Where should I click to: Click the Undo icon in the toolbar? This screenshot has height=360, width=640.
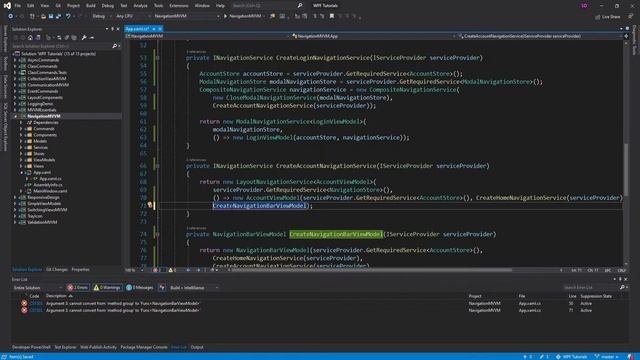[x=68, y=16]
